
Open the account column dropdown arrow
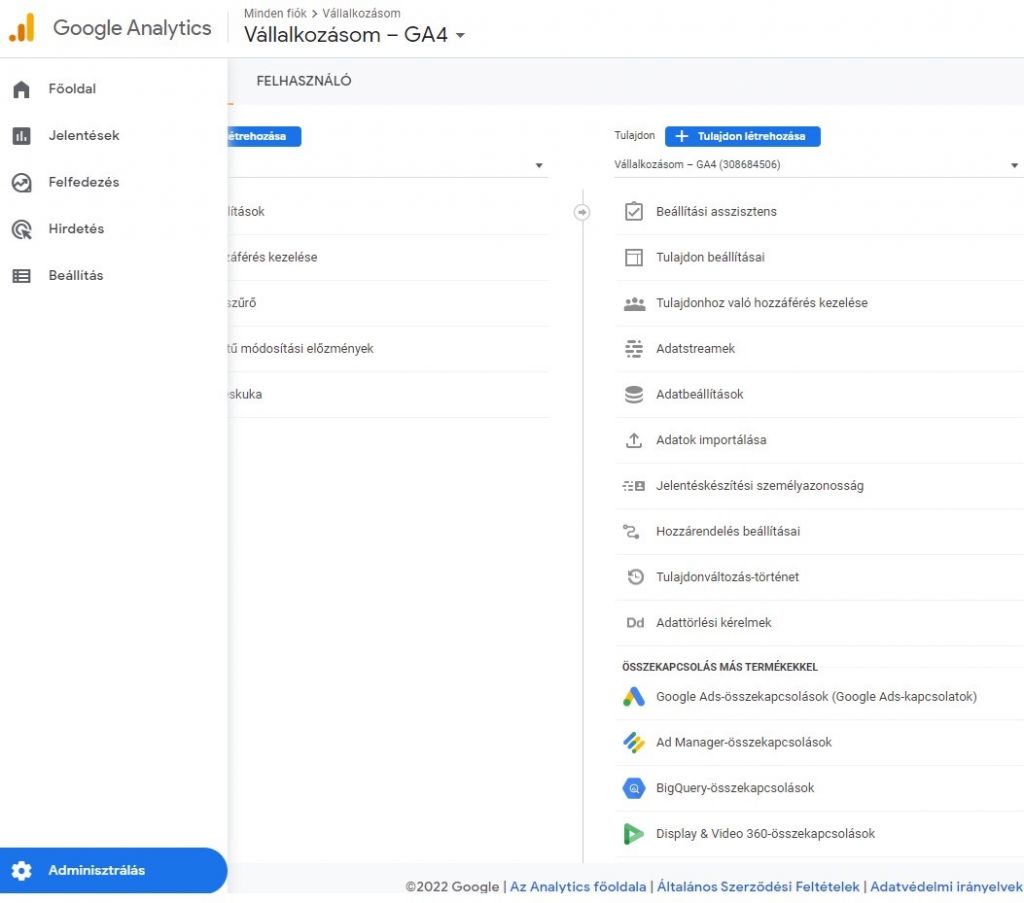point(539,166)
